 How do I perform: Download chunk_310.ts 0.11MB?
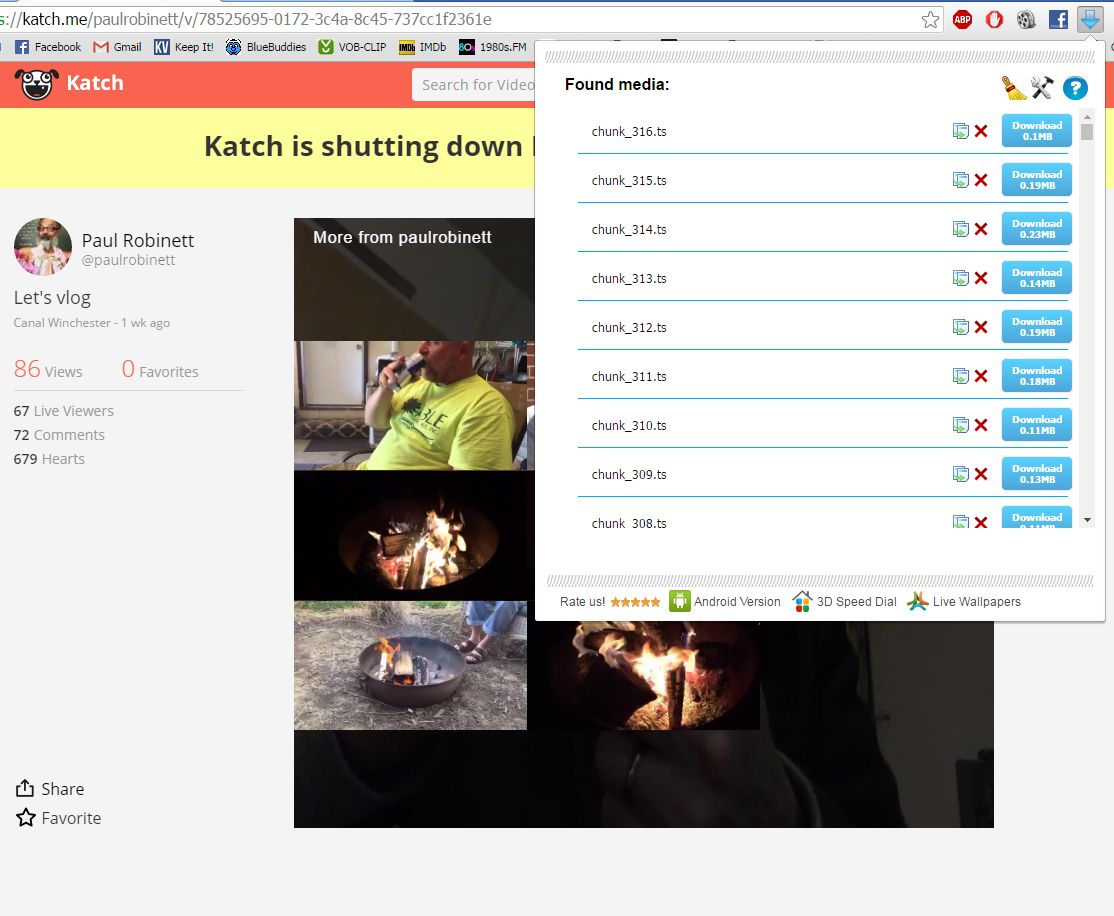(x=1037, y=425)
